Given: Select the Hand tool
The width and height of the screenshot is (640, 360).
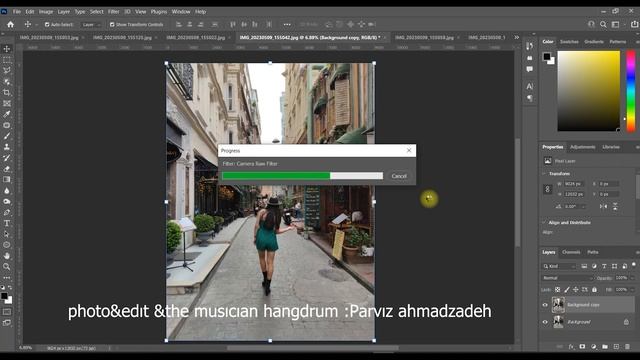Looking at the screenshot, I should click(x=7, y=256).
